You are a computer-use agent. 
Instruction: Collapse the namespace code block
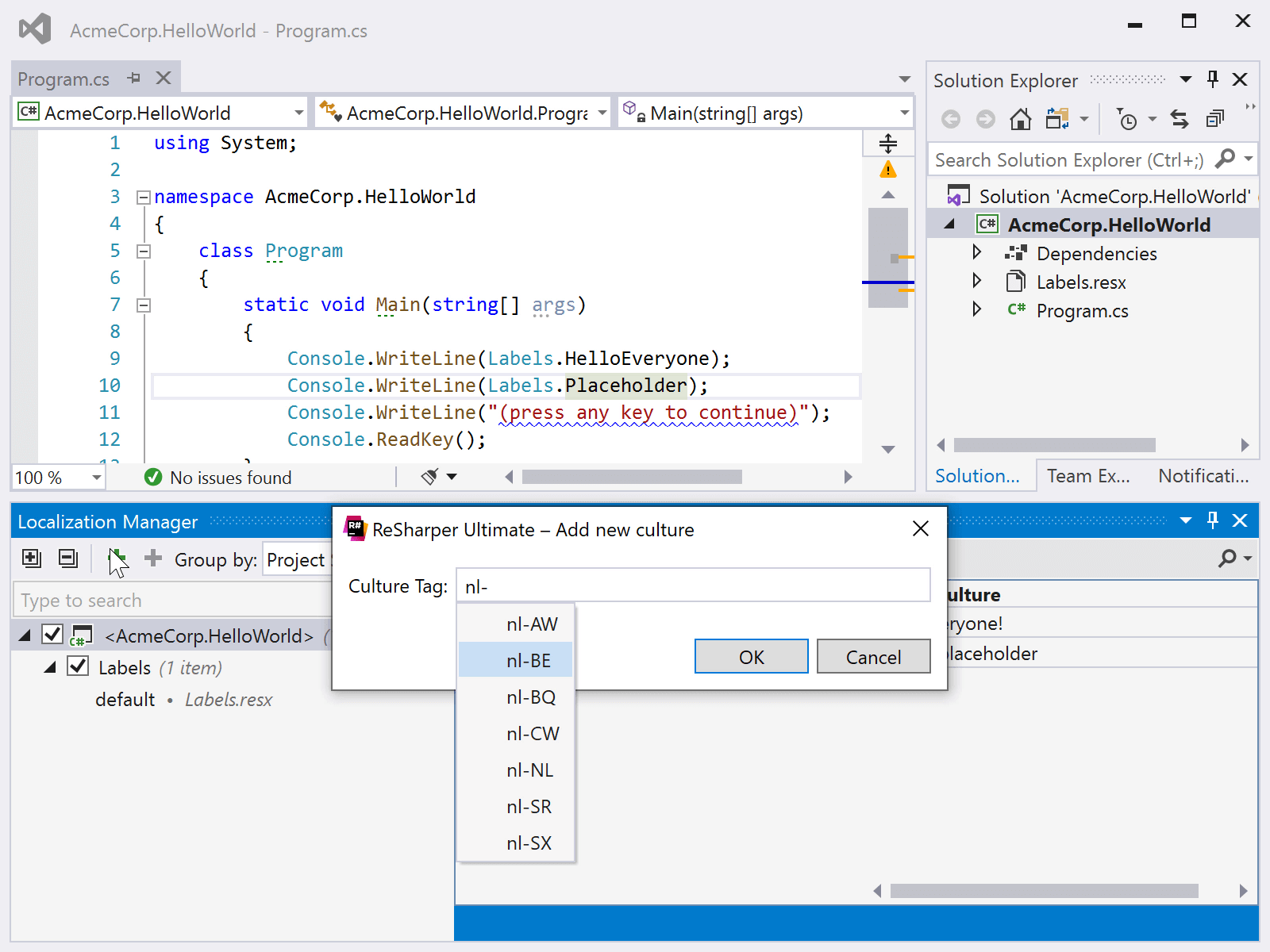point(144,197)
